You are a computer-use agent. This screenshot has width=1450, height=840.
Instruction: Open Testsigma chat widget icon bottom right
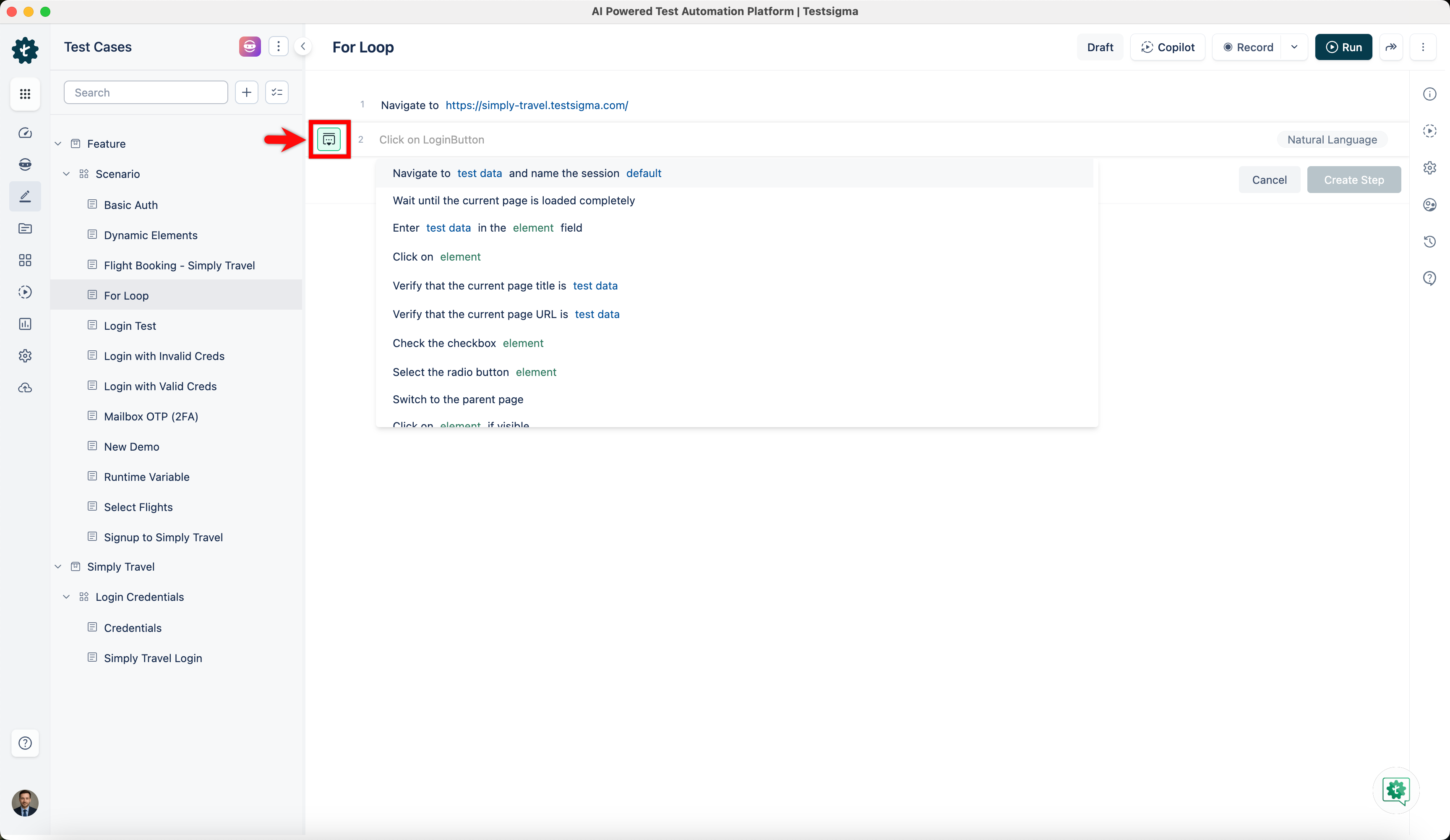tap(1396, 790)
